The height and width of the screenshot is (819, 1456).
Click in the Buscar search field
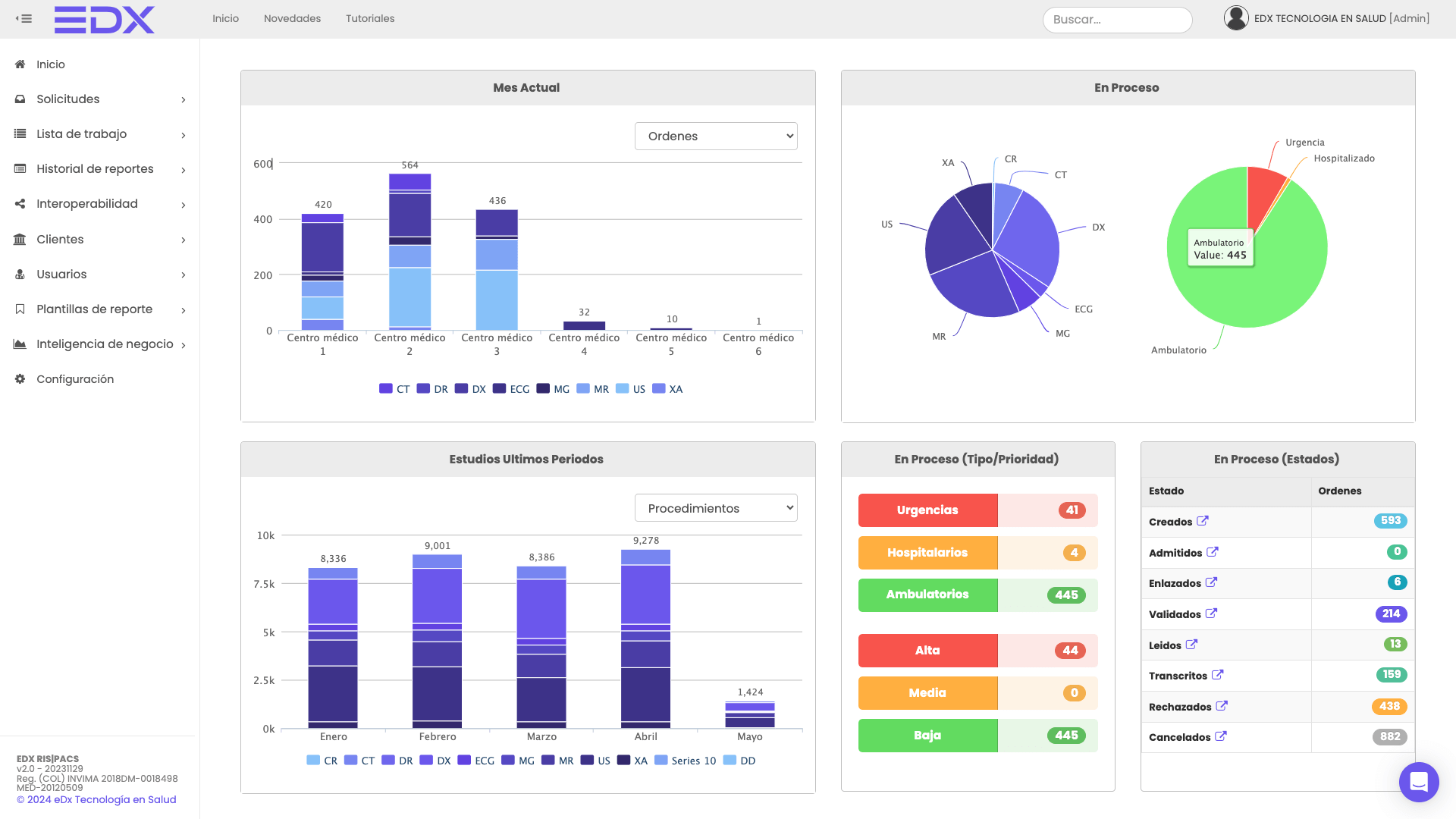point(1117,20)
